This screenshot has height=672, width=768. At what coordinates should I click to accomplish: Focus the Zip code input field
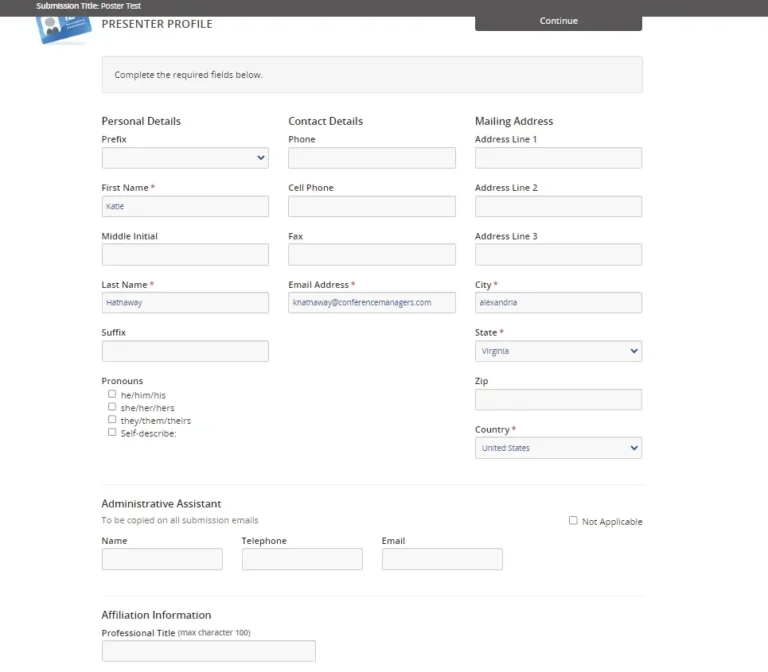click(558, 400)
